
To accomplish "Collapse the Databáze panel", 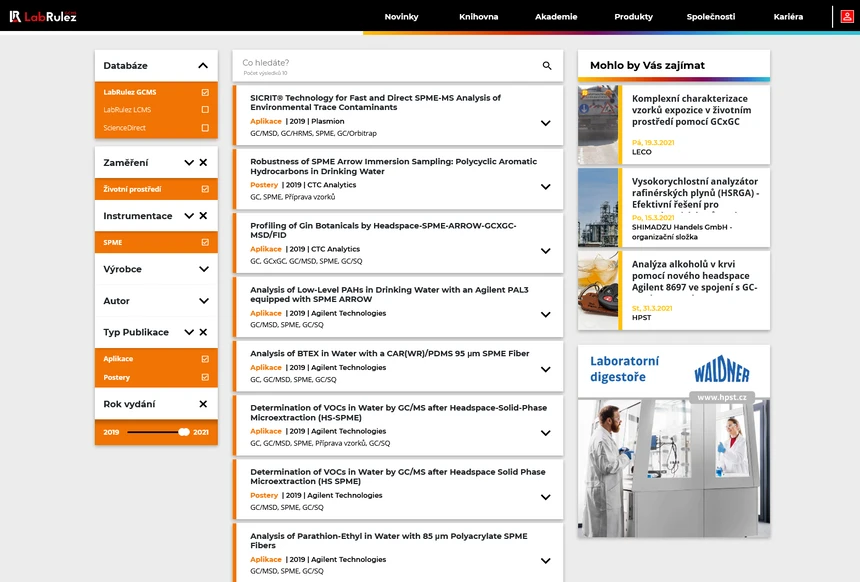I will 203,66.
